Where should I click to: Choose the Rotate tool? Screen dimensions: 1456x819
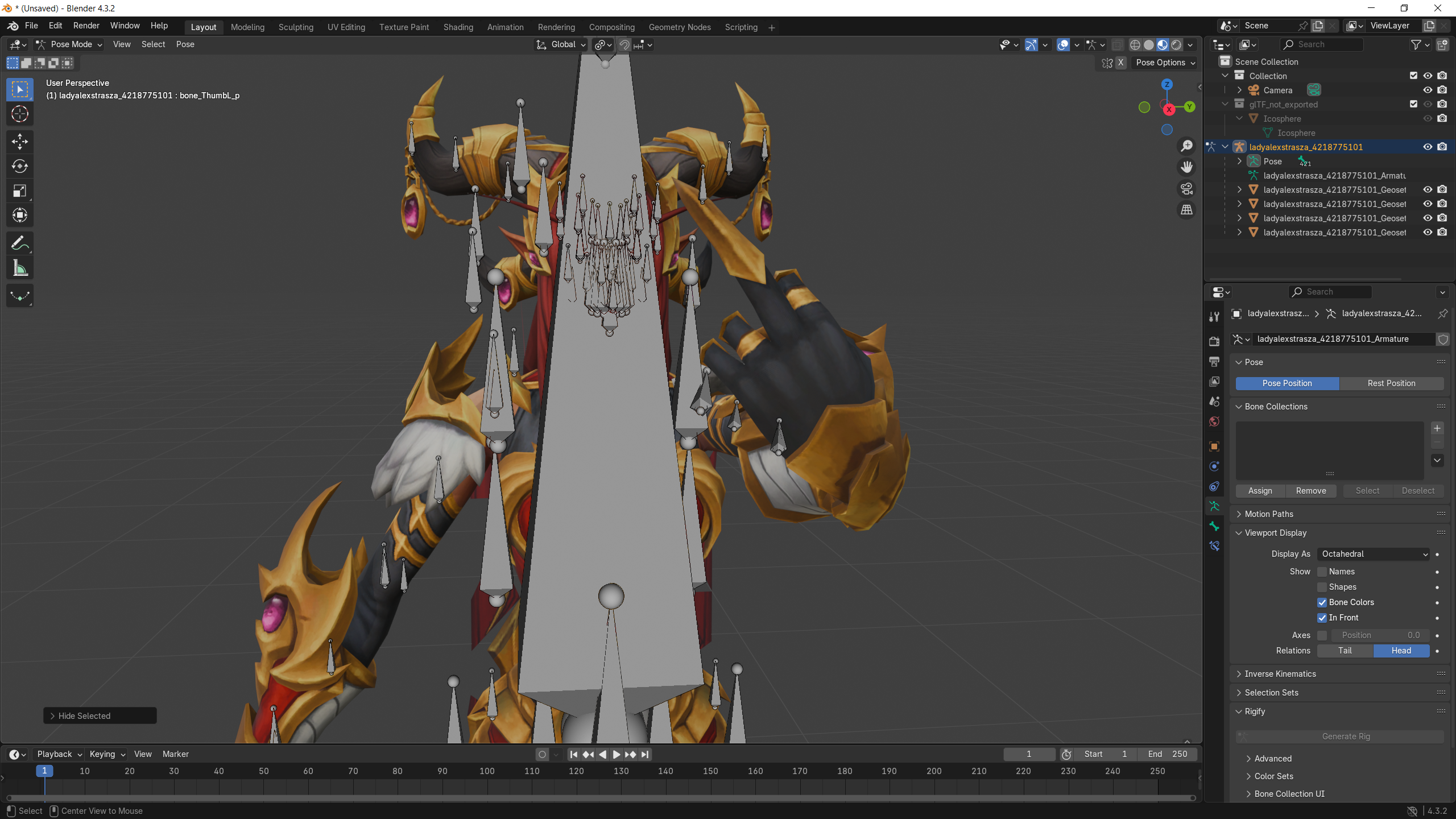pyautogui.click(x=20, y=166)
